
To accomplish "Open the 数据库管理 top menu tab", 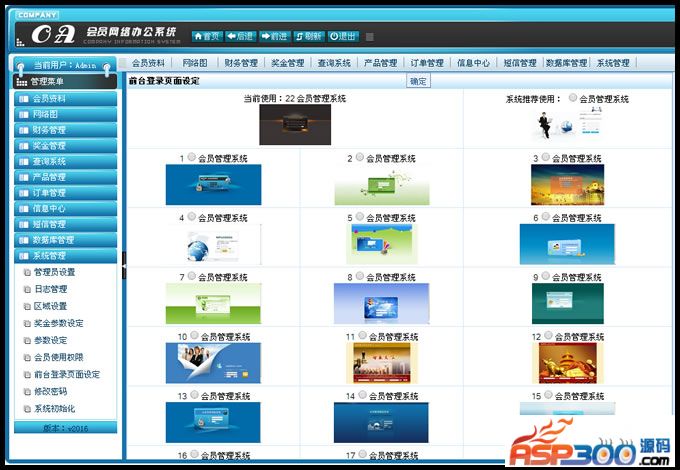I will point(566,63).
